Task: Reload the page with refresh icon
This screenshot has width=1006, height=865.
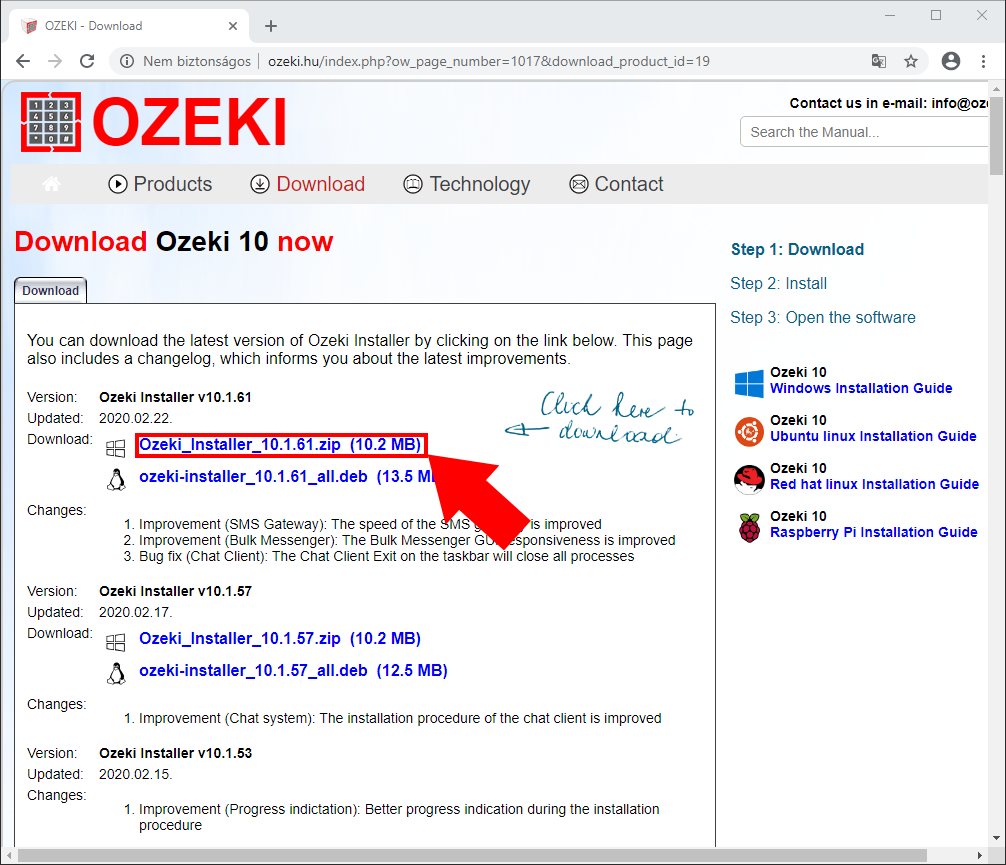Action: pyautogui.click(x=87, y=61)
